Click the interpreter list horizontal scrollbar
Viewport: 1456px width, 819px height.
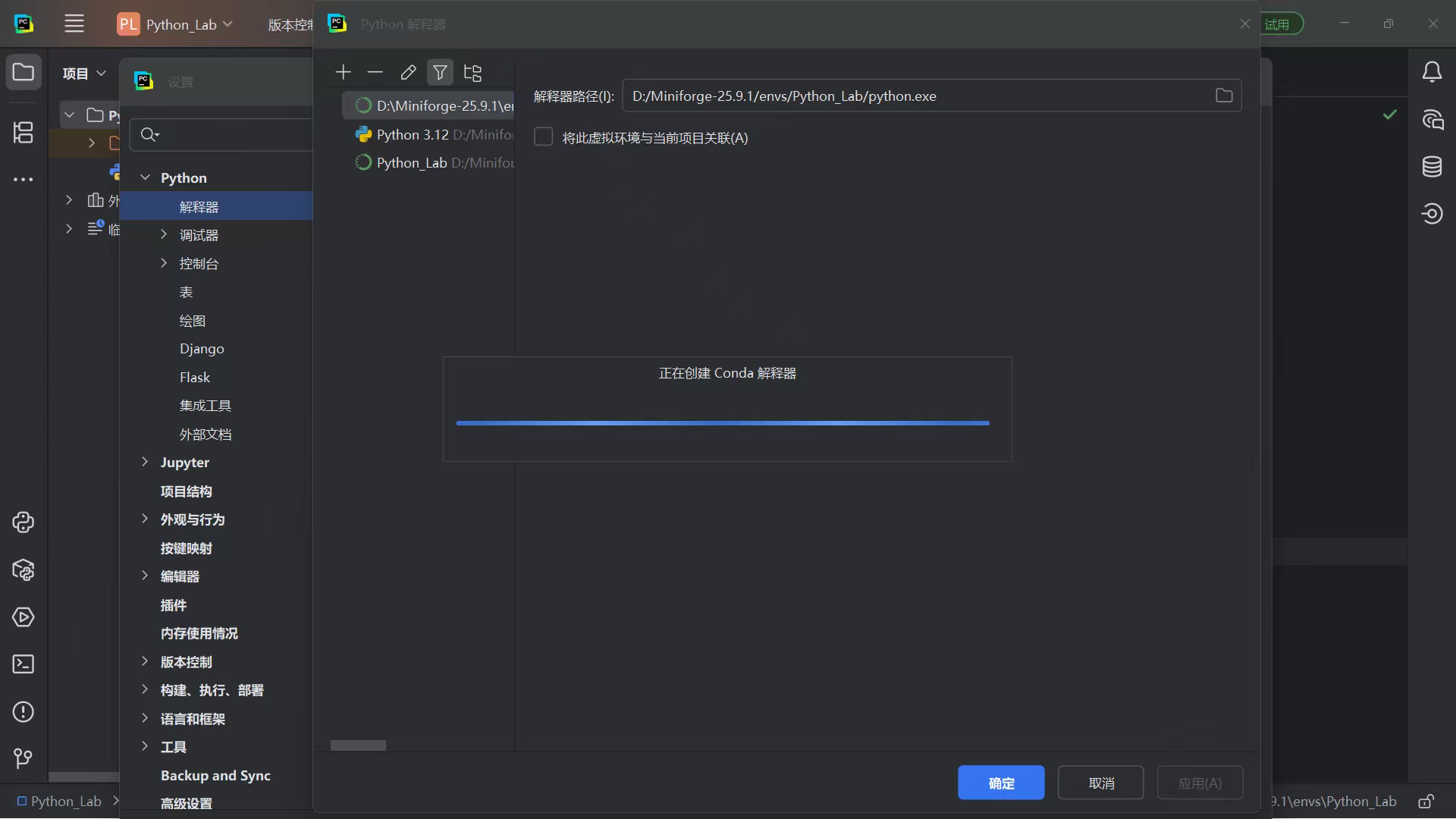pyautogui.click(x=358, y=745)
